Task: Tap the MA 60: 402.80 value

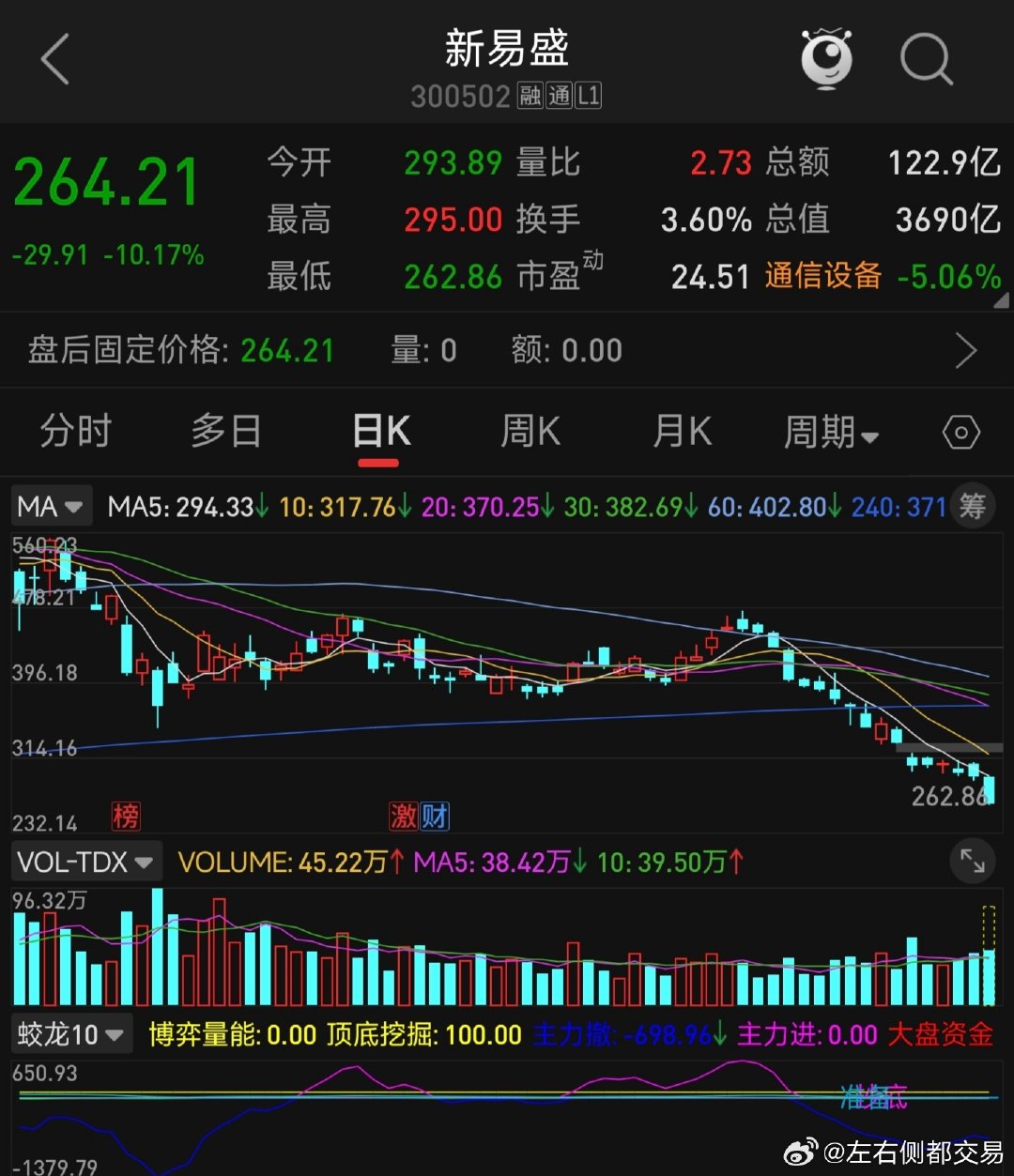Action: [x=775, y=508]
